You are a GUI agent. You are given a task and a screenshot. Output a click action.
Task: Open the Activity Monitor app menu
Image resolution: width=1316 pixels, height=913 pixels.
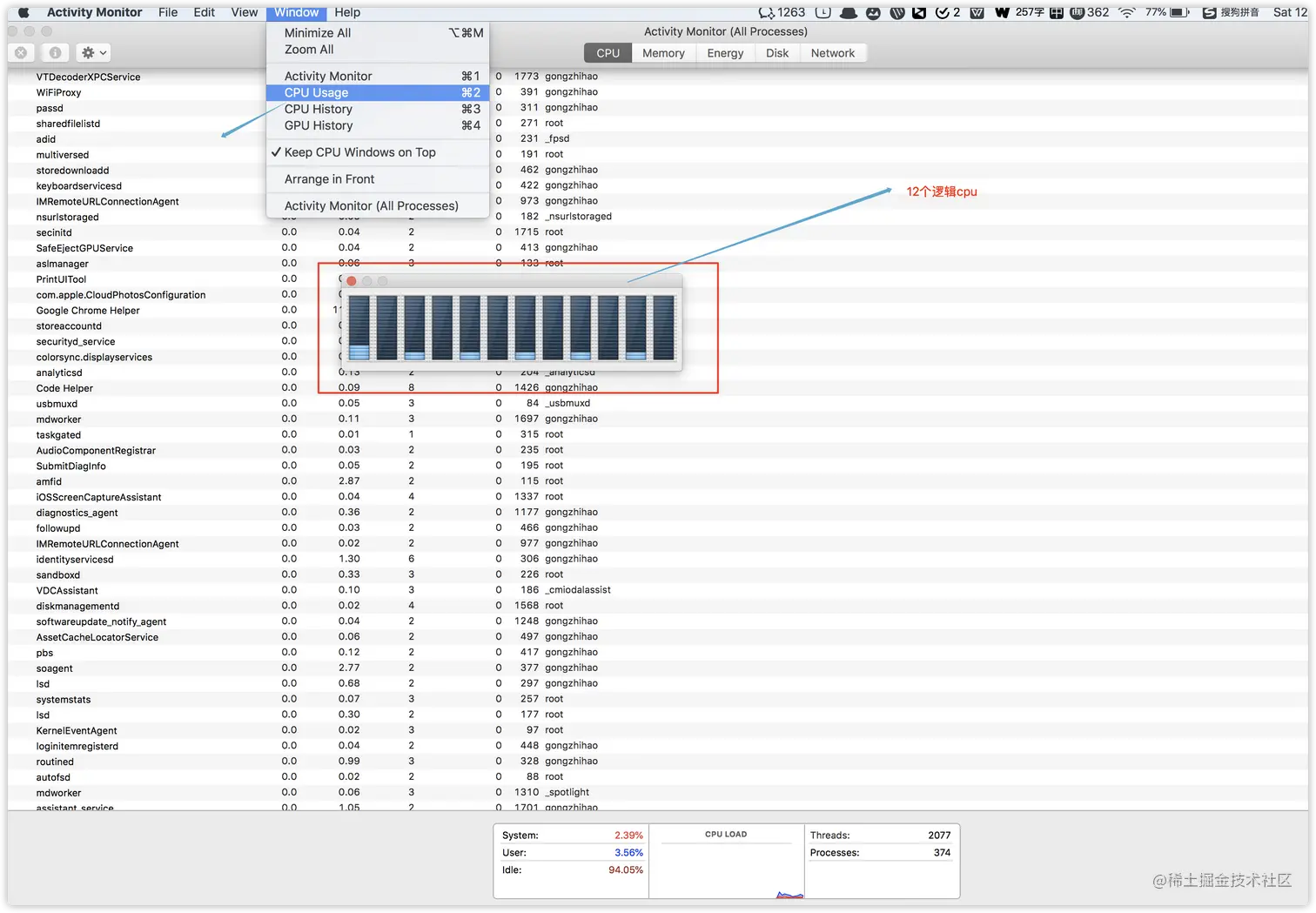tap(94, 12)
